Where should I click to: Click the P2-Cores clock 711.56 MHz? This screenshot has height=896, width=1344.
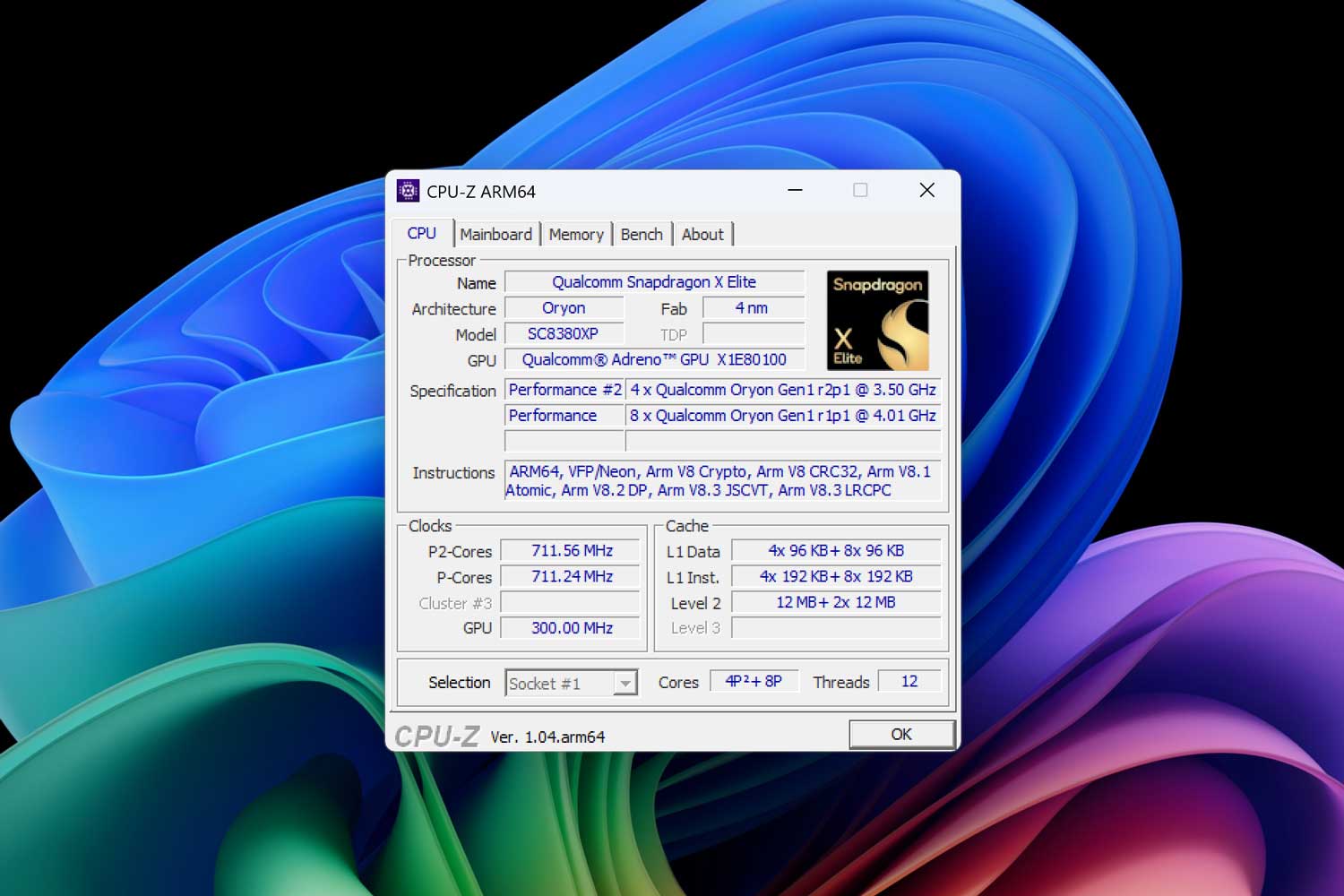(x=571, y=551)
